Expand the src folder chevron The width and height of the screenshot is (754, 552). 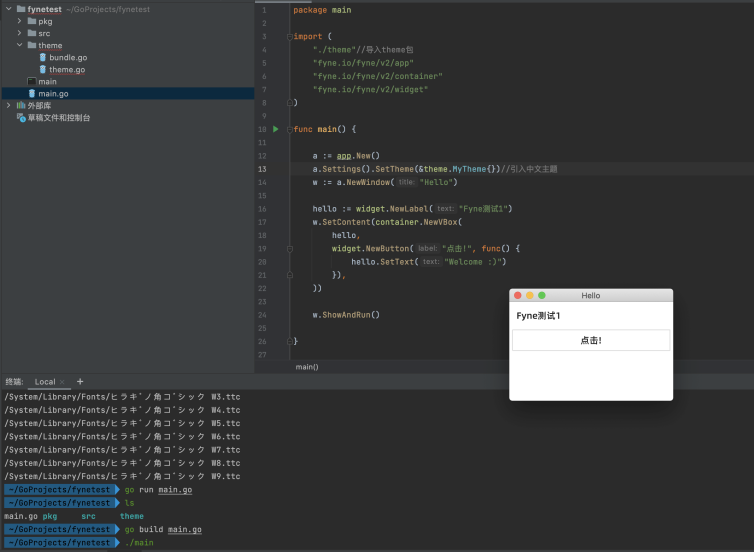coord(20,33)
